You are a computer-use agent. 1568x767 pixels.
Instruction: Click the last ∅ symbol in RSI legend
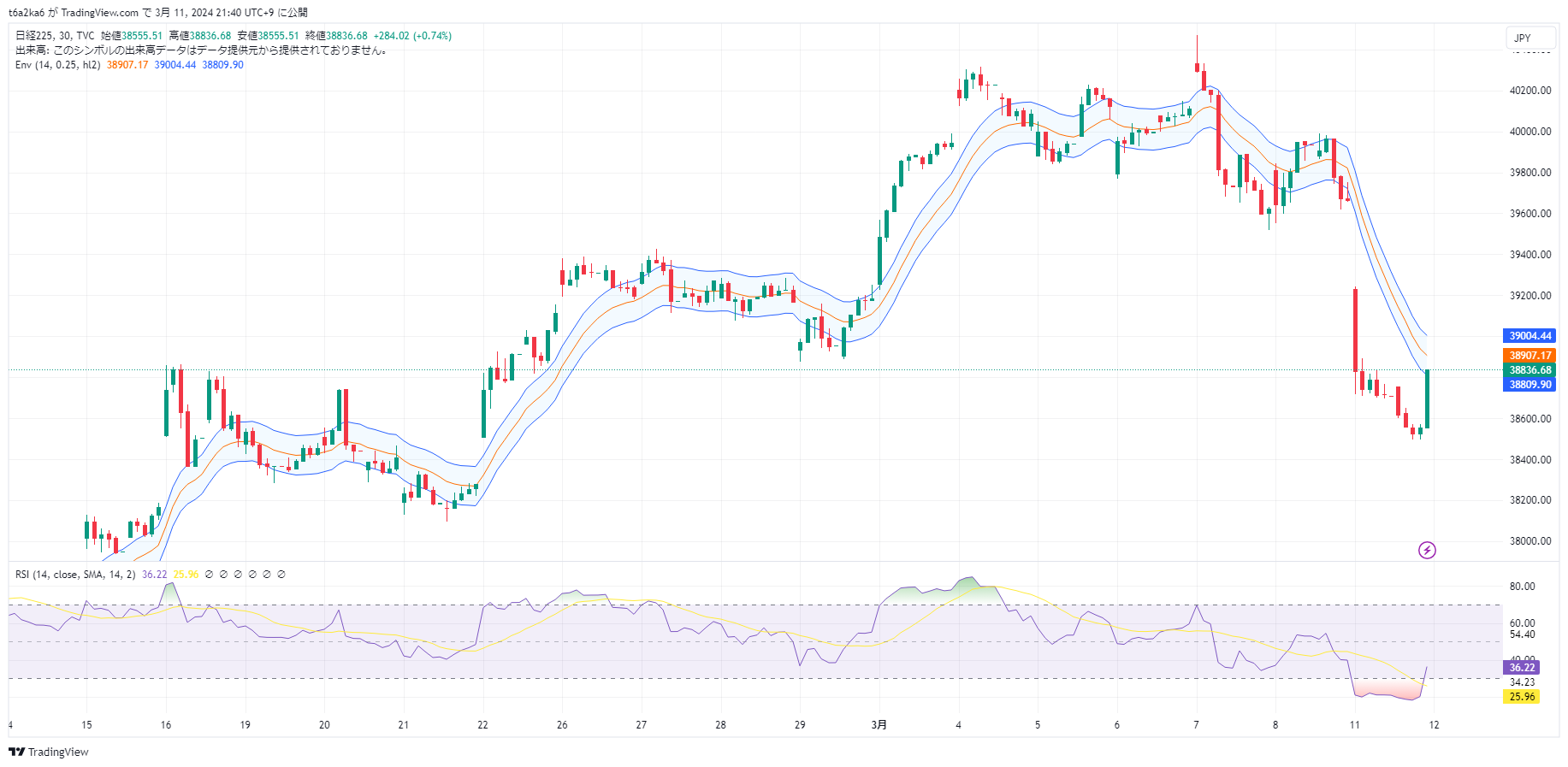[x=281, y=575]
